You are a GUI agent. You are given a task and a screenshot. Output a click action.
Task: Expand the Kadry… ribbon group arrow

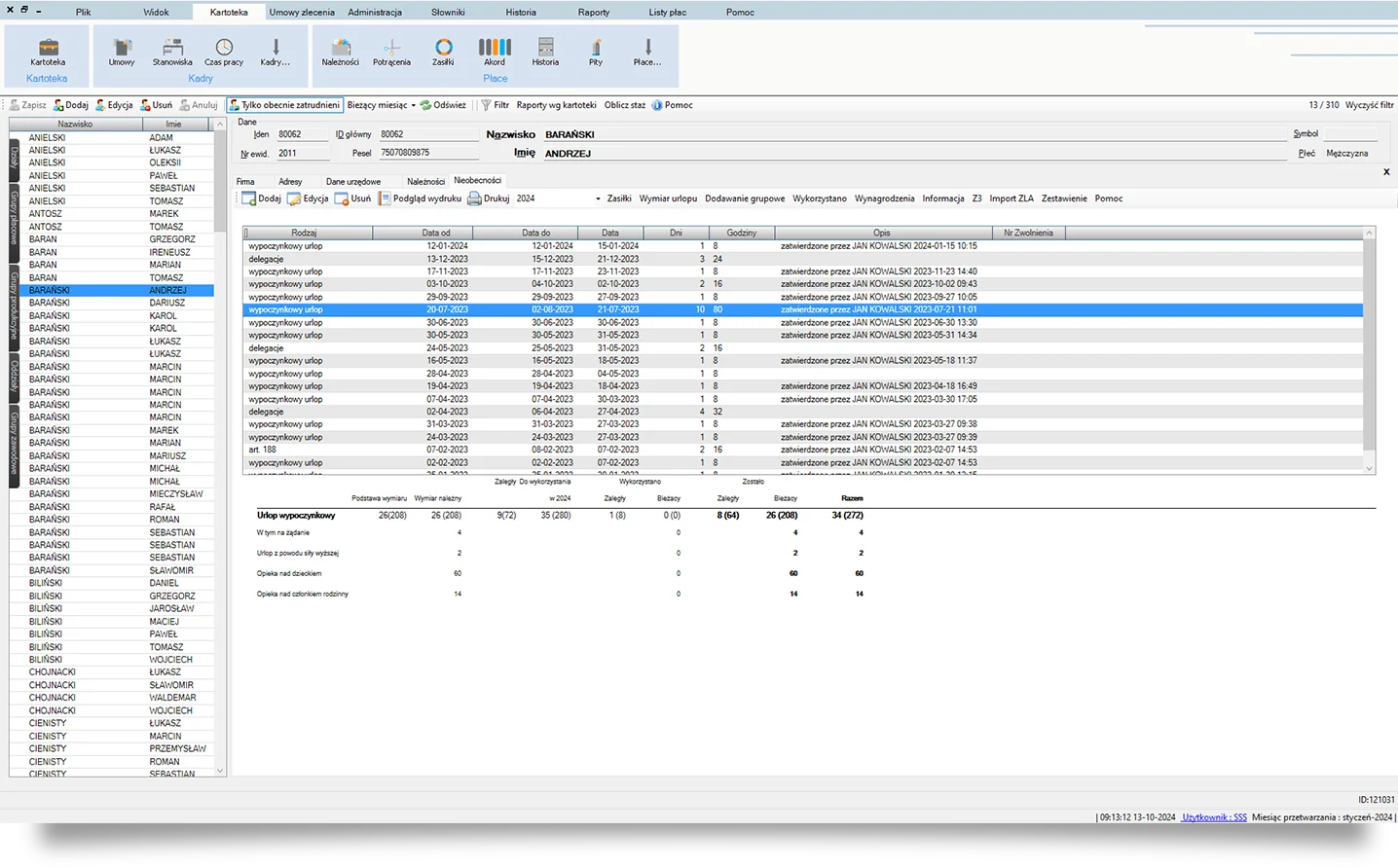click(x=276, y=52)
